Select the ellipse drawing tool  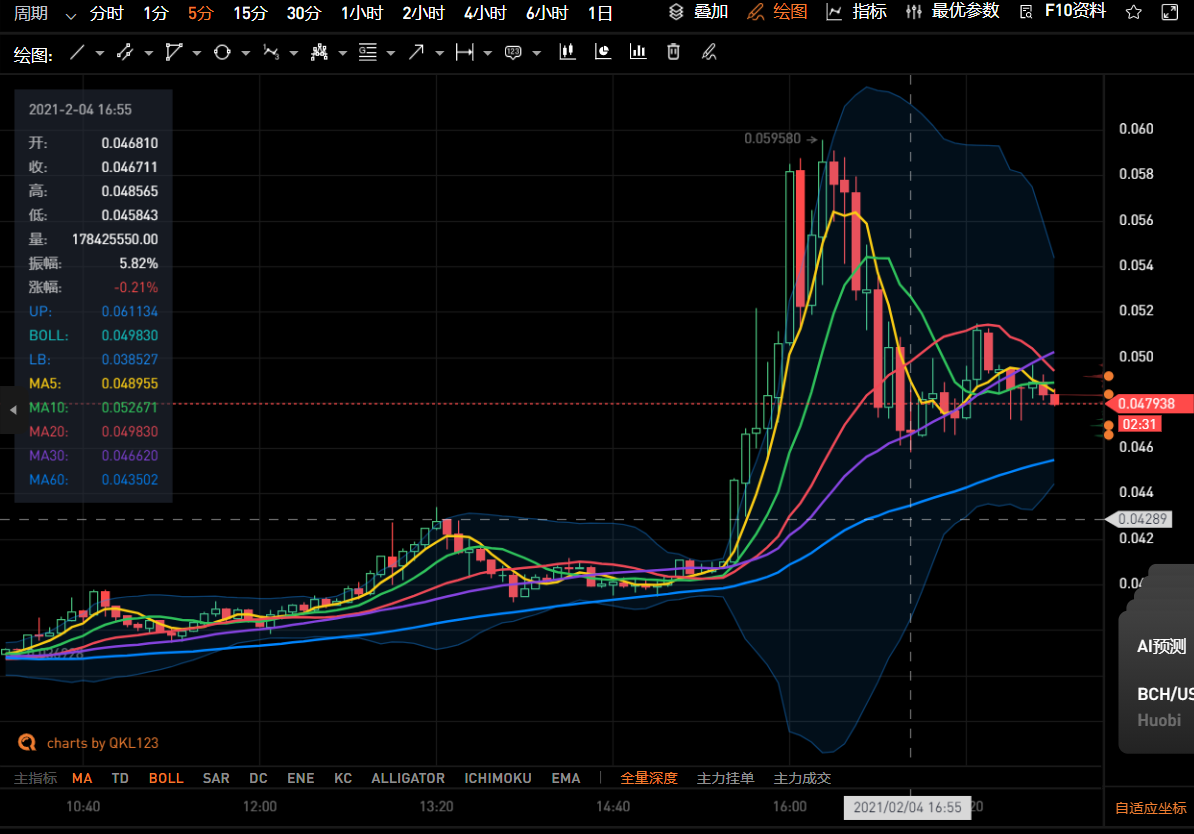(222, 51)
